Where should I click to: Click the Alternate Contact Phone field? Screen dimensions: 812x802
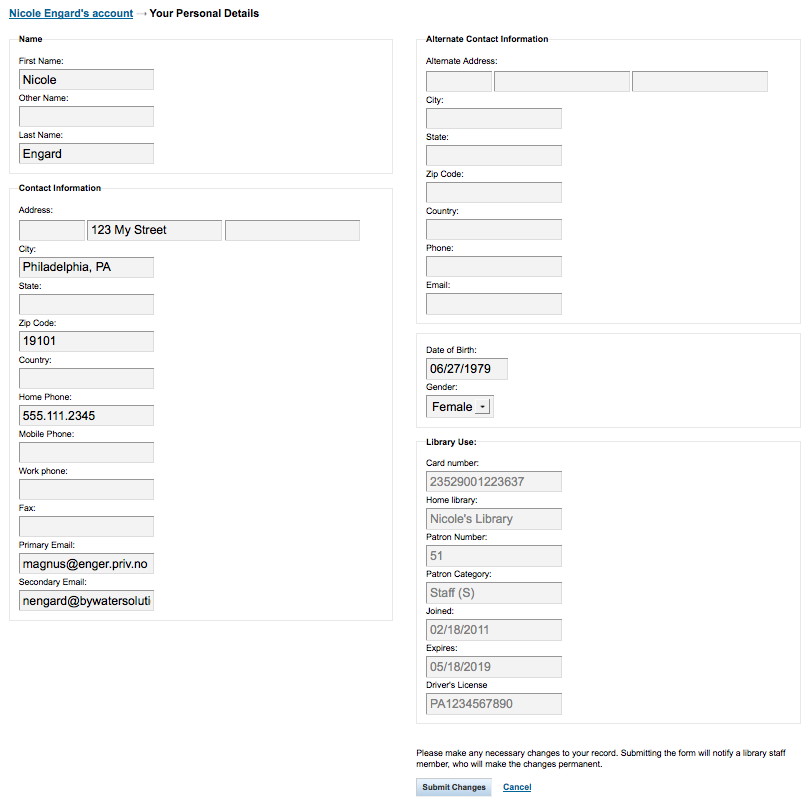pyautogui.click(x=494, y=267)
